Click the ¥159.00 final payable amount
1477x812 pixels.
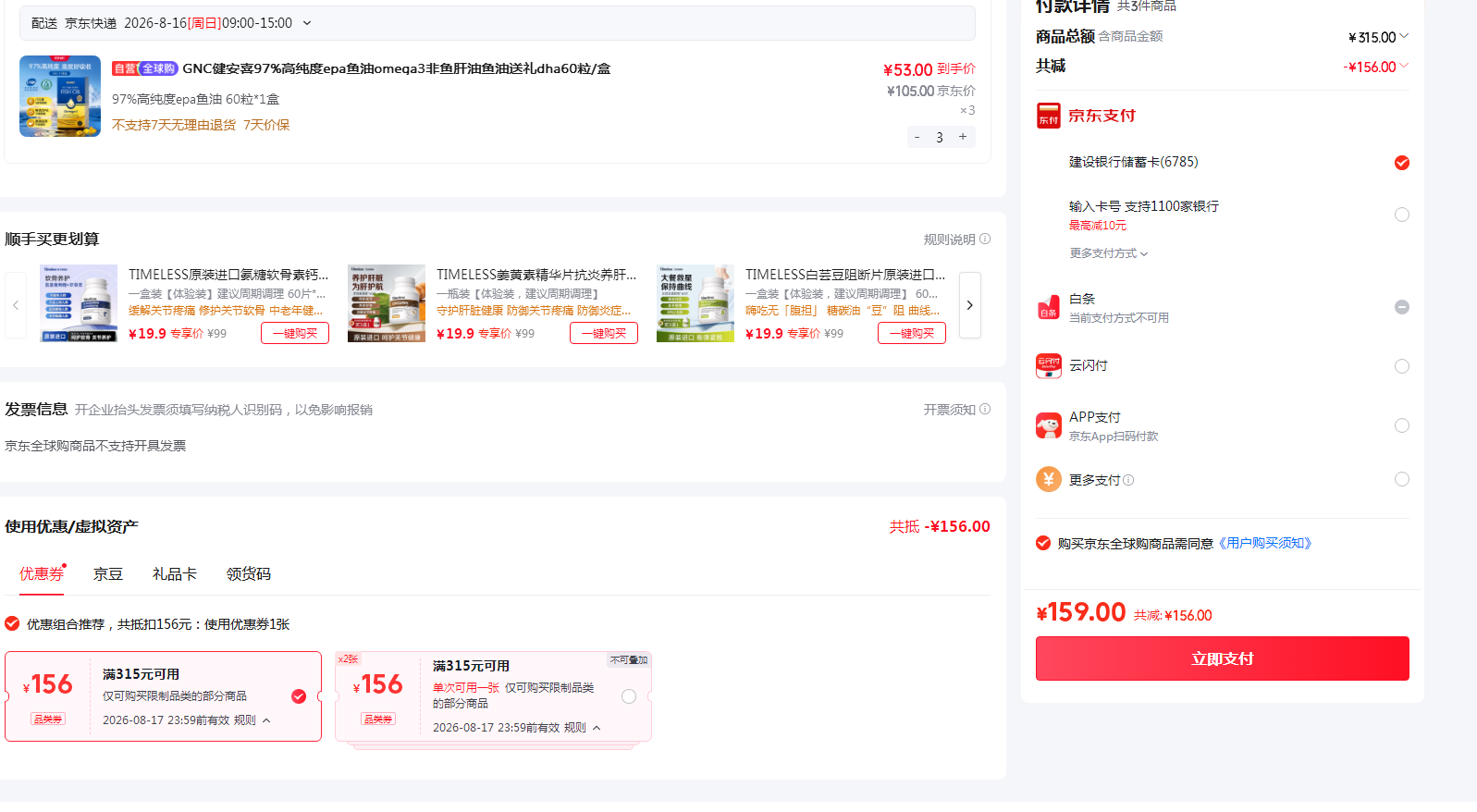pyautogui.click(x=1081, y=612)
